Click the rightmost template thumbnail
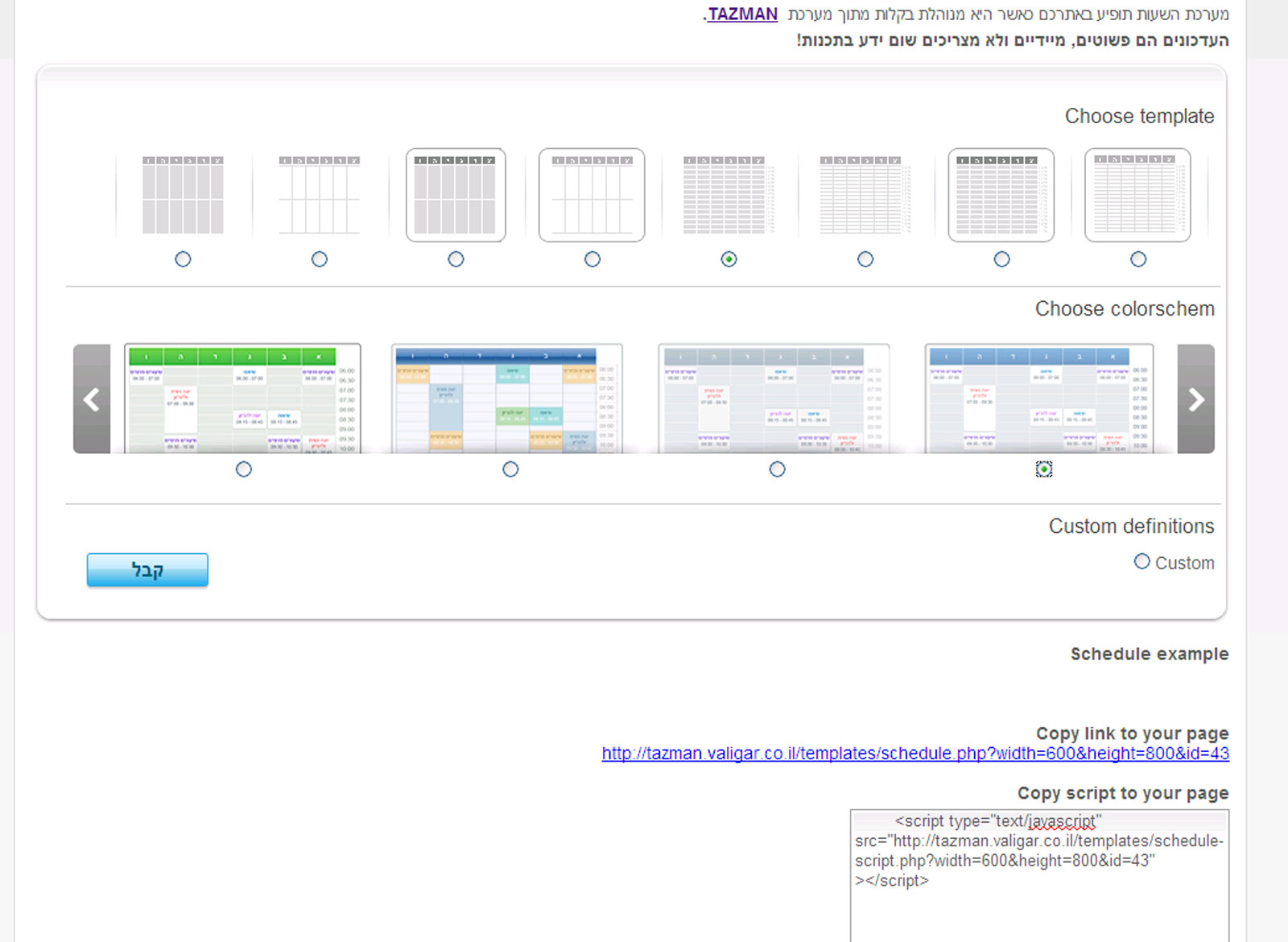The image size is (1288, 942). [1137, 195]
